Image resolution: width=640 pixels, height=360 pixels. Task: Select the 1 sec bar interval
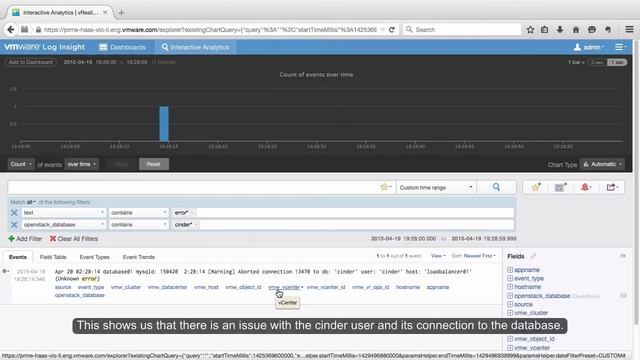pyautogui.click(x=617, y=62)
